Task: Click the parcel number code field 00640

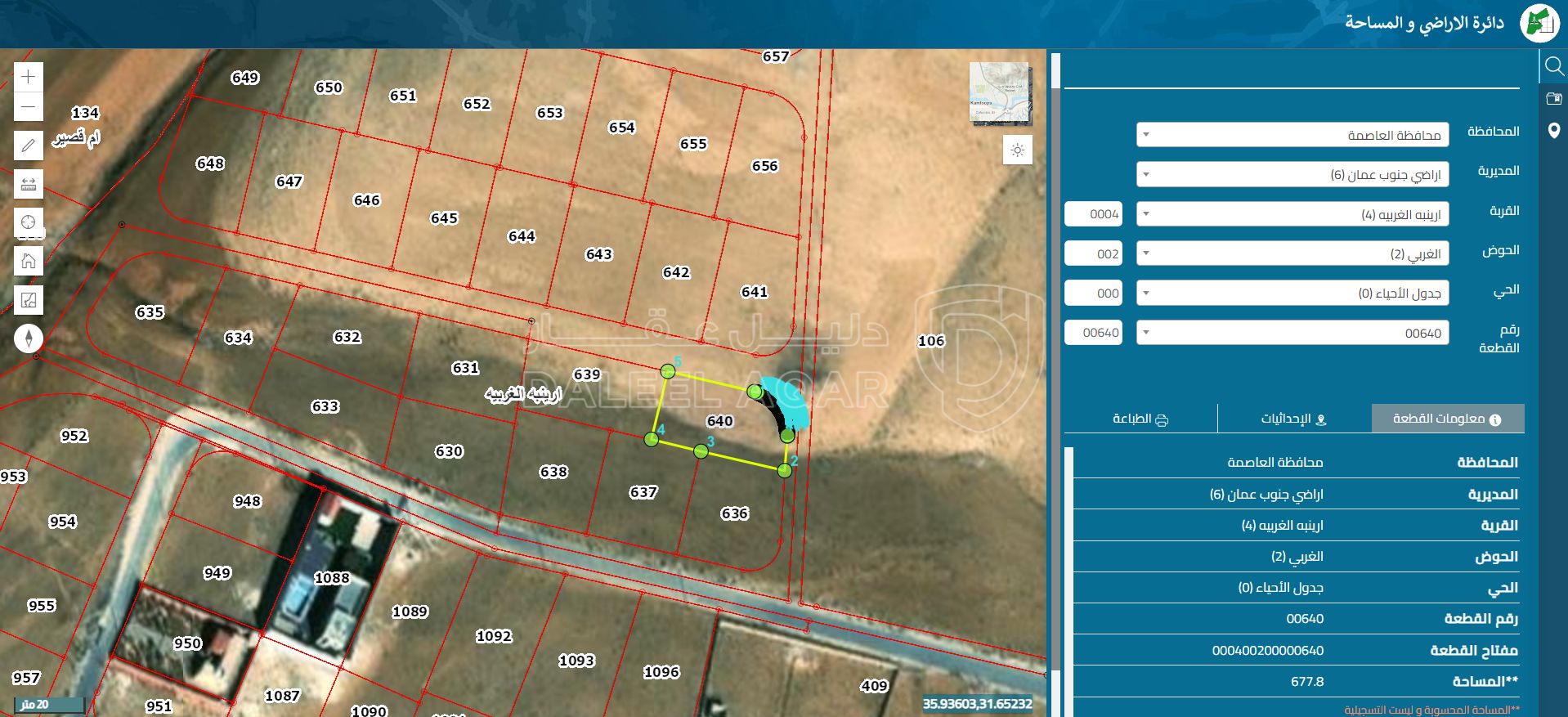Action: pos(1093,333)
